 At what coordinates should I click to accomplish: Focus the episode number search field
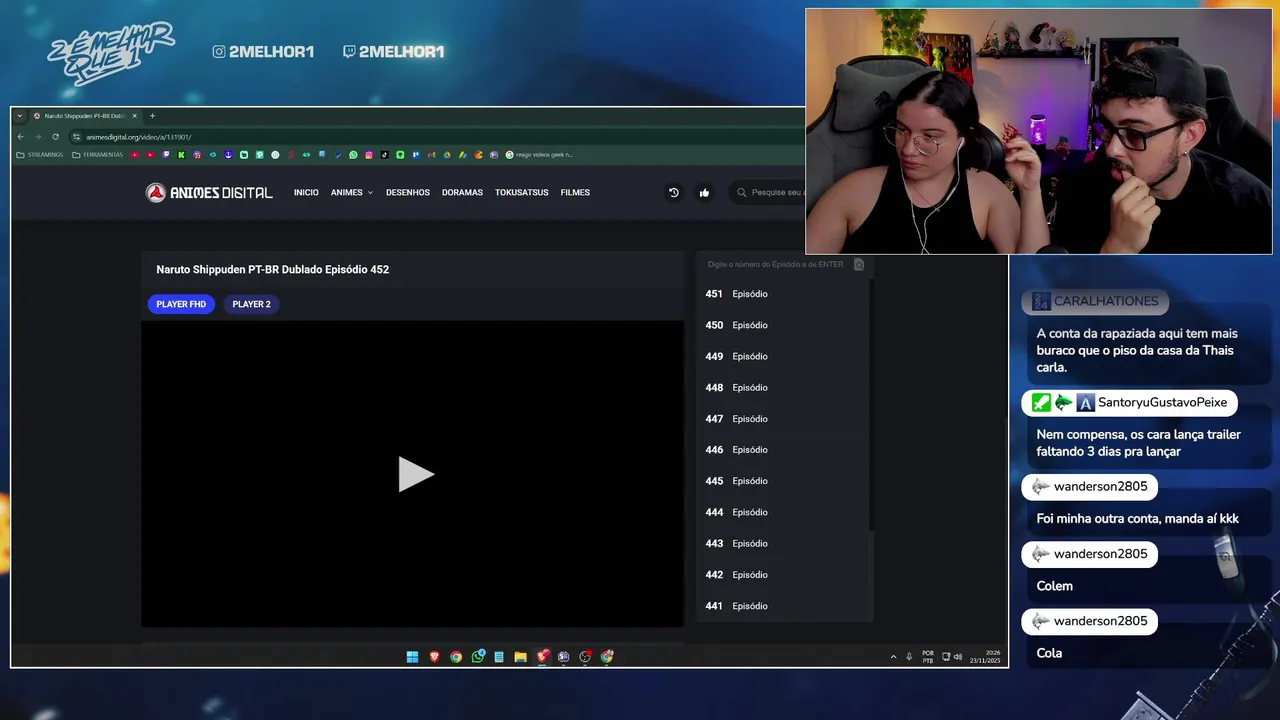tap(776, 265)
